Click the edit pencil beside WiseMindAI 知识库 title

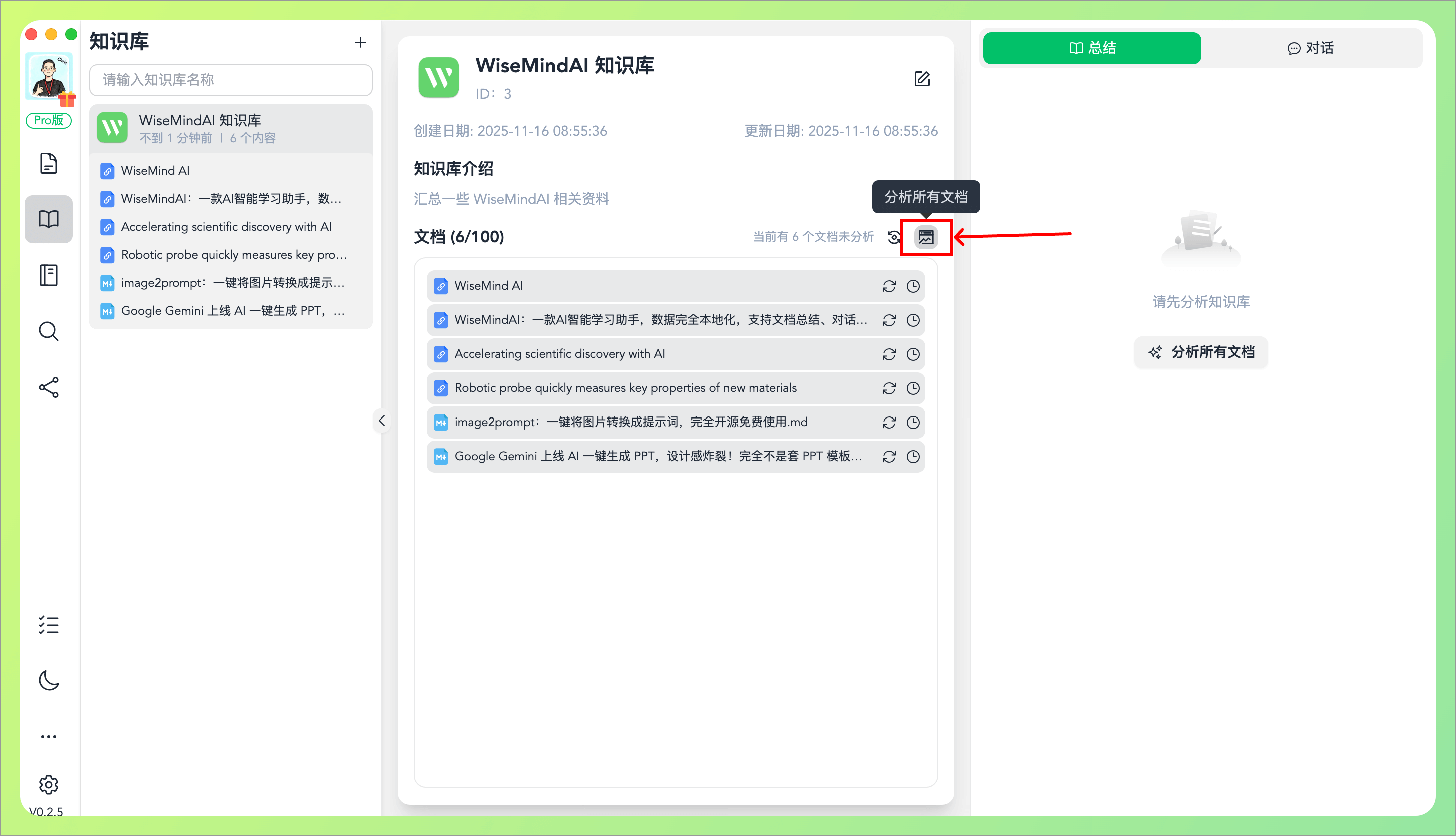923,79
